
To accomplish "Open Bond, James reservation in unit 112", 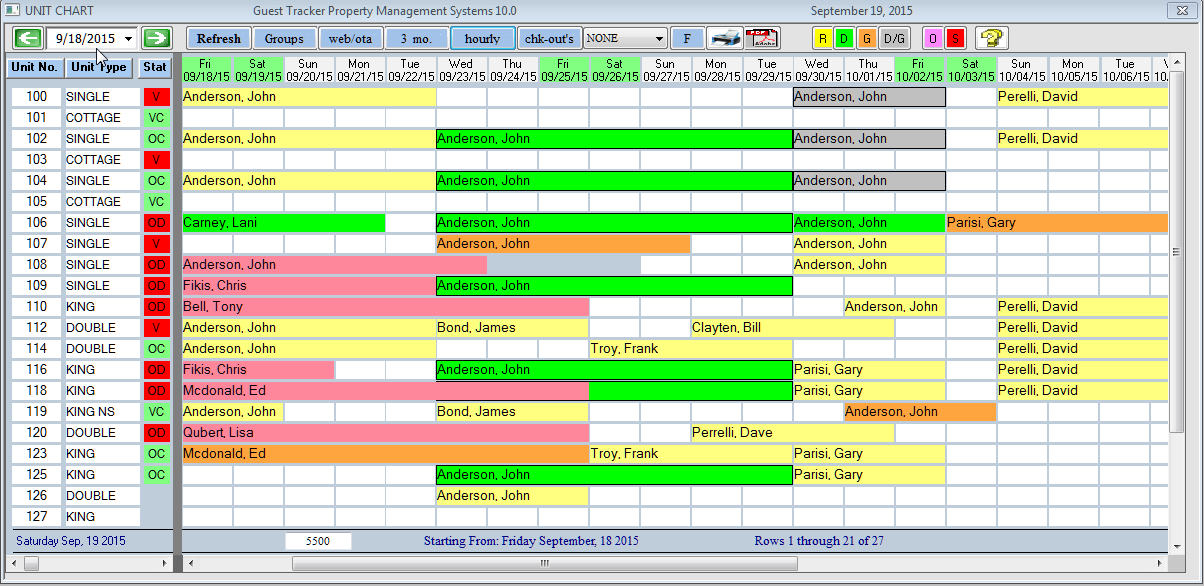I will 512,328.
